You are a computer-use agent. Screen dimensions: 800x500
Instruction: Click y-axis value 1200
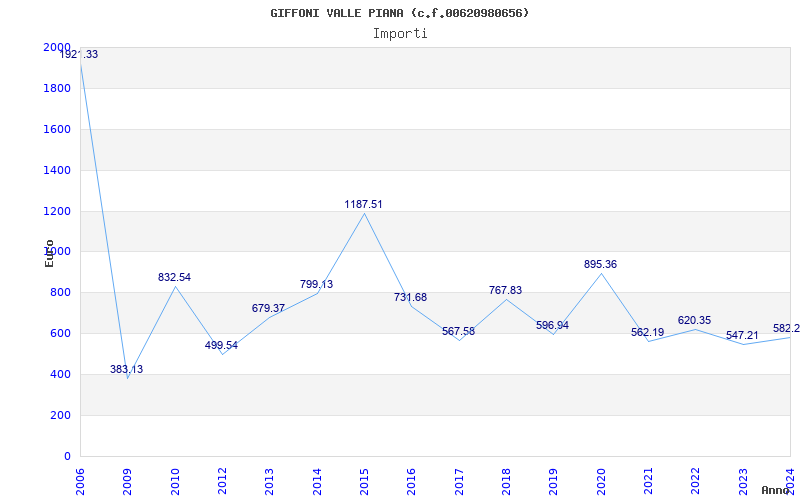coord(57,211)
